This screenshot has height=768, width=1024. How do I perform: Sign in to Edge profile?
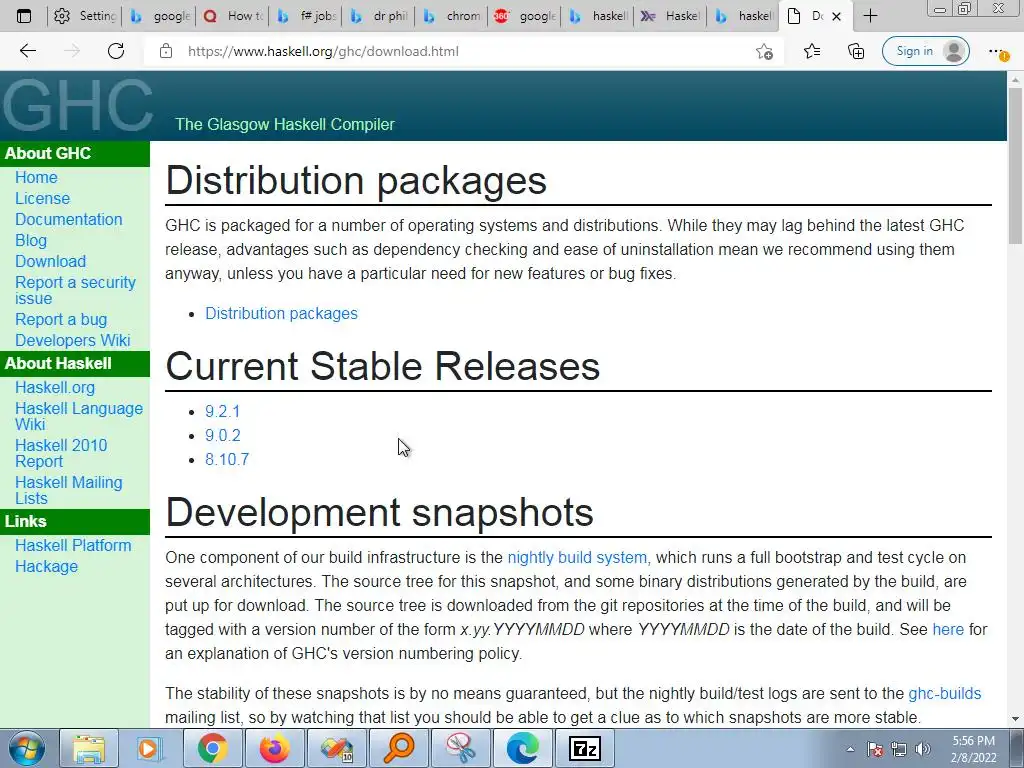point(925,51)
